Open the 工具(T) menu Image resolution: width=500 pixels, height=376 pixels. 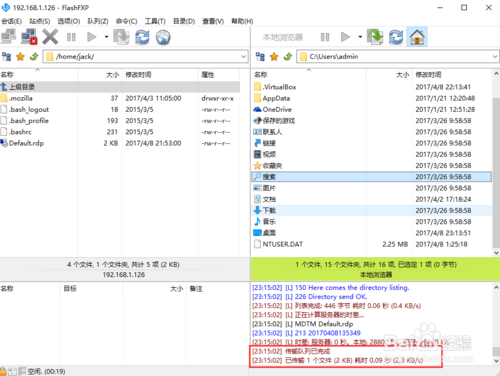click(155, 21)
